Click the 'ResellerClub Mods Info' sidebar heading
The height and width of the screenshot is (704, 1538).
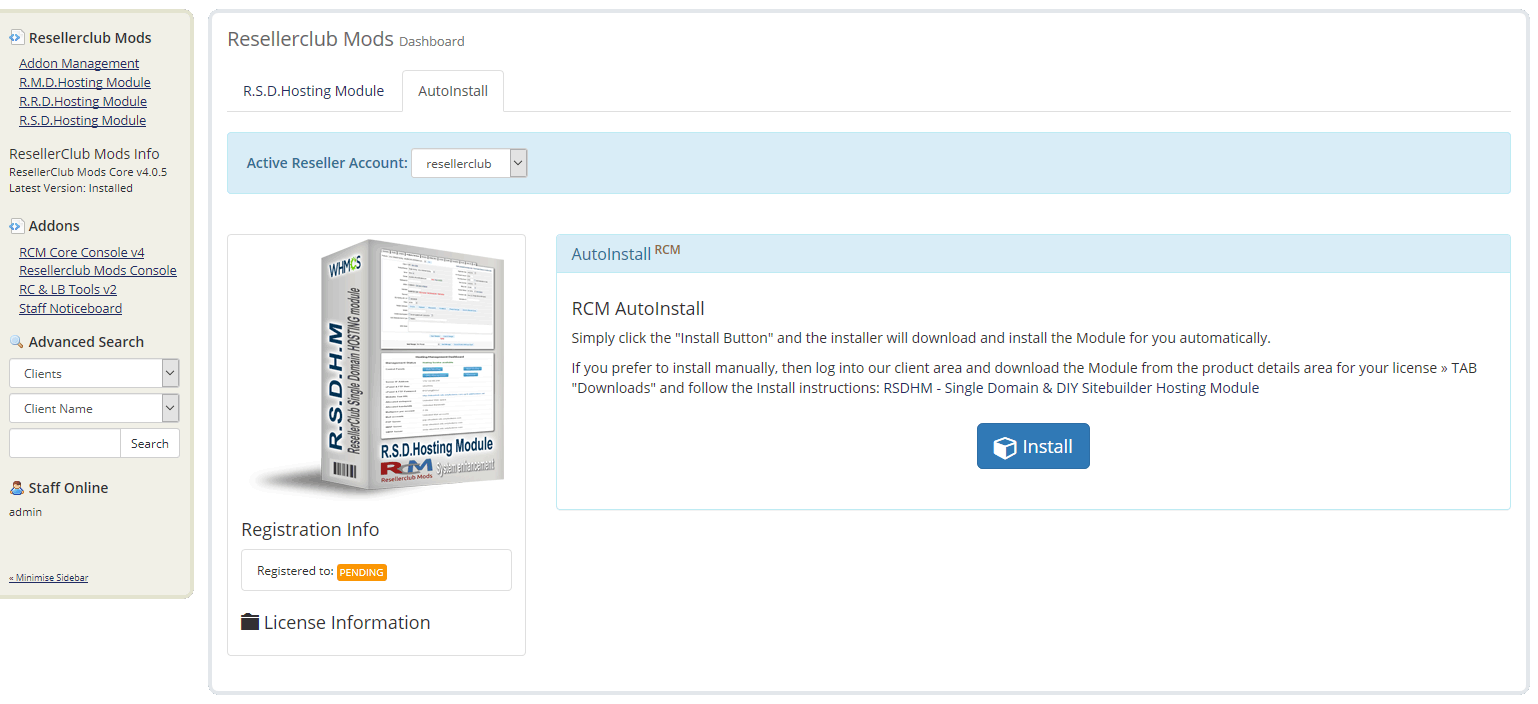pos(84,154)
